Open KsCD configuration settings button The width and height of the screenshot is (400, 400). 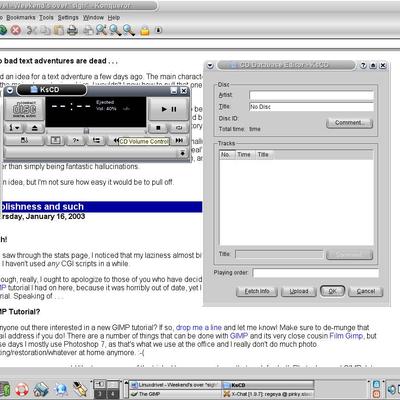(x=97, y=140)
